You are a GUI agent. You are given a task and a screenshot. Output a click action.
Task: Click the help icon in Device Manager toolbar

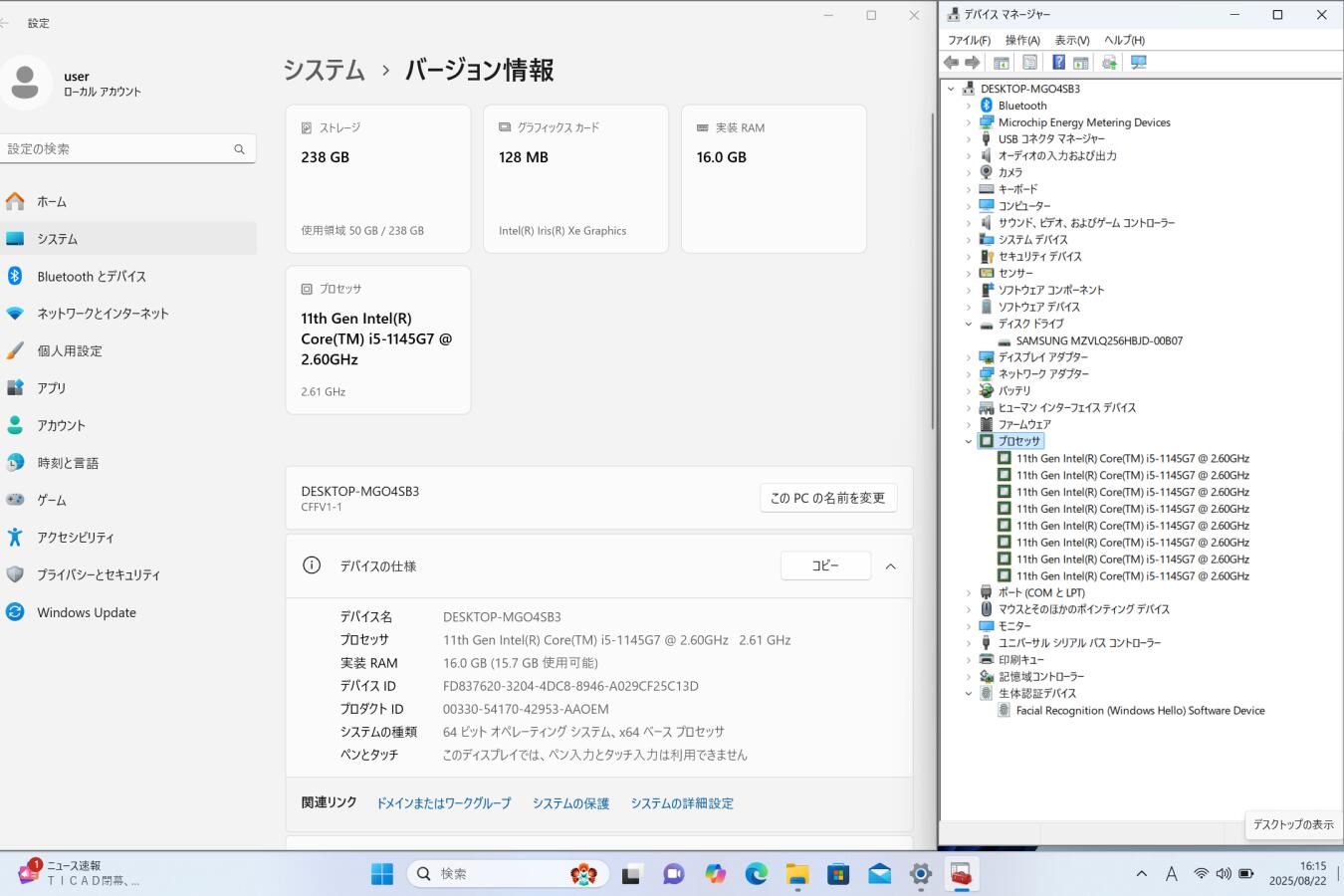(1058, 63)
